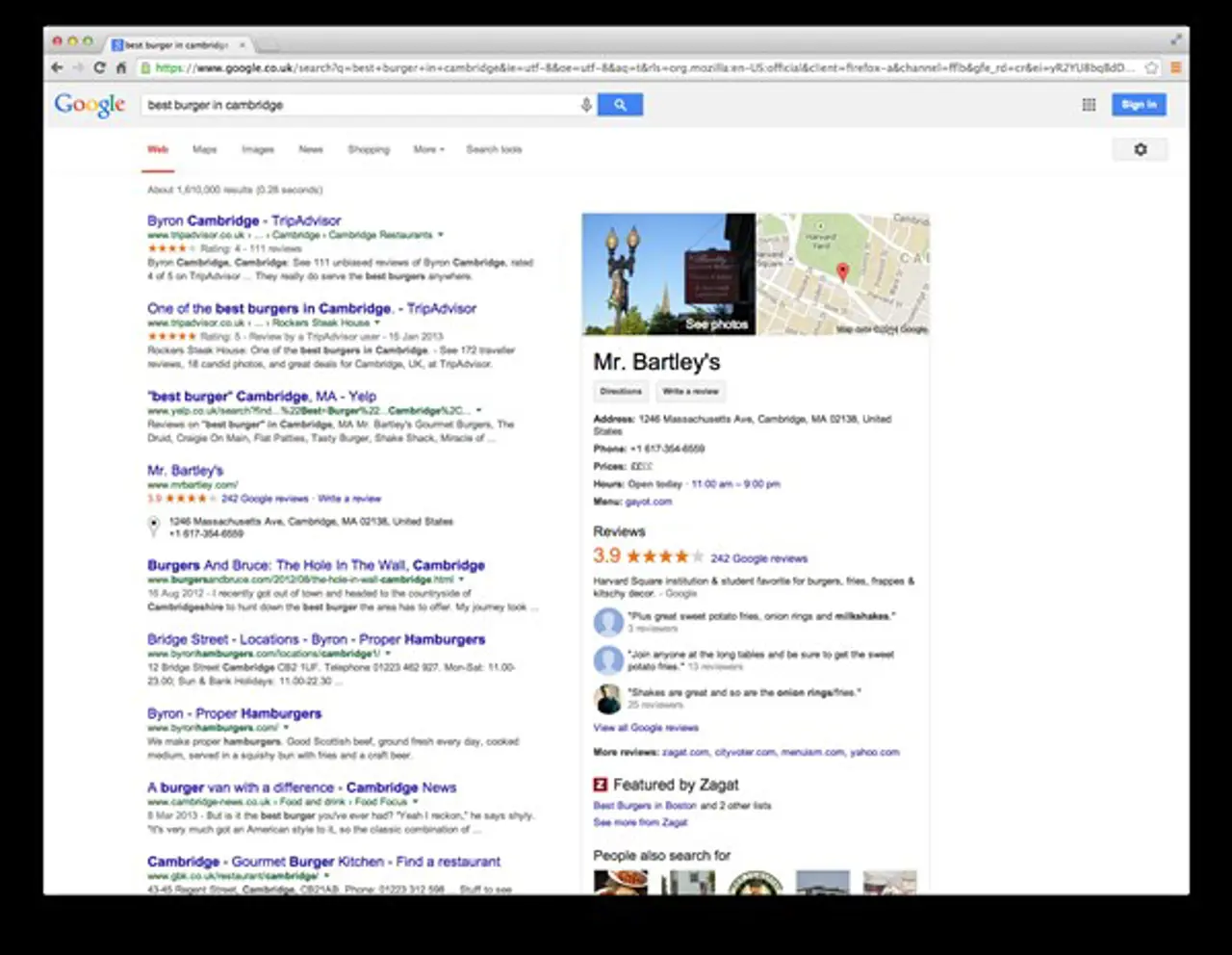Open Burgers And Bruce search result
The height and width of the screenshot is (955, 1232).
[x=316, y=565]
